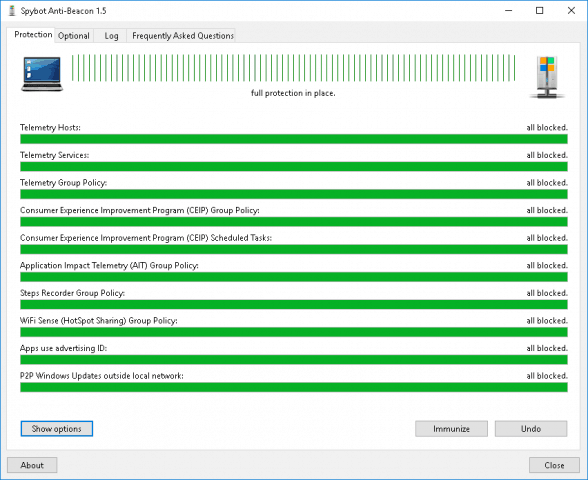
Task: Open the Log tab
Action: [111, 36]
